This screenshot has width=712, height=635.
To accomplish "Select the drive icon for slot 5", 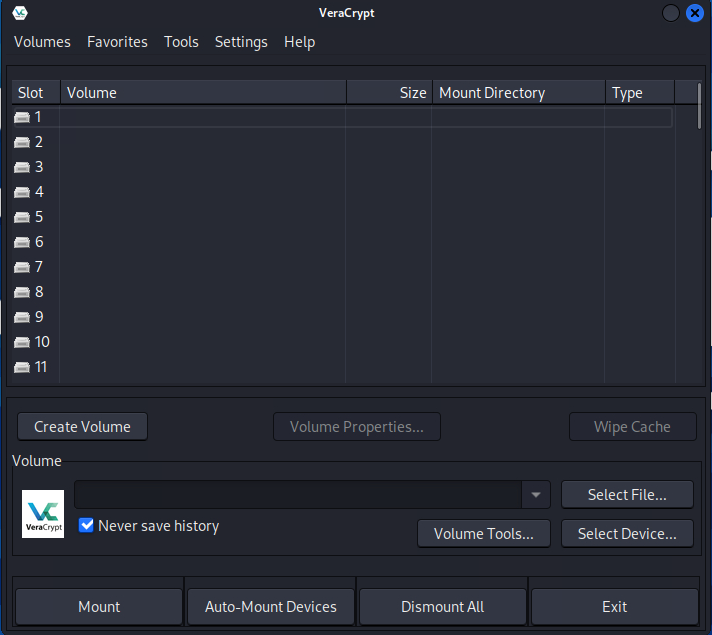I will tap(22, 218).
